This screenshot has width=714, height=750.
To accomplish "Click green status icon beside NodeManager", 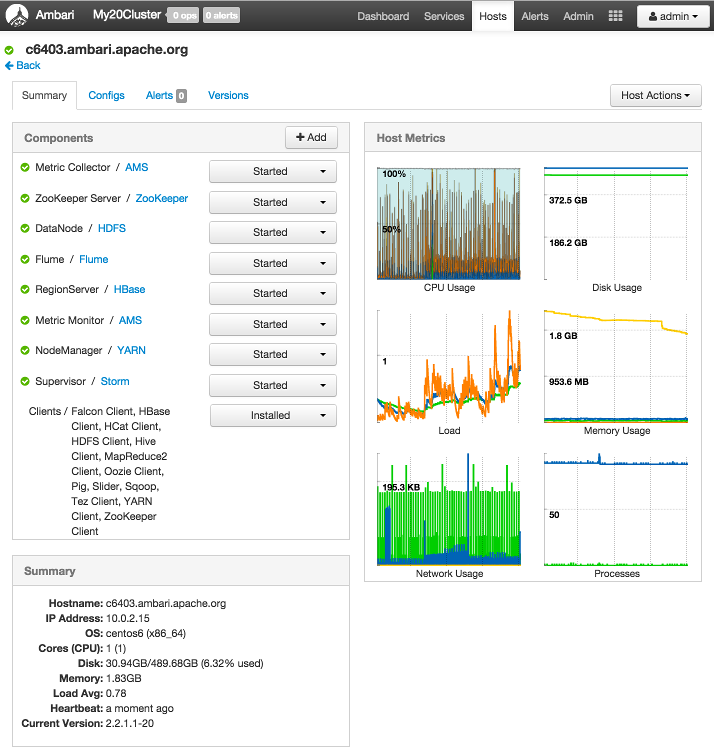I will pyautogui.click(x=25, y=351).
